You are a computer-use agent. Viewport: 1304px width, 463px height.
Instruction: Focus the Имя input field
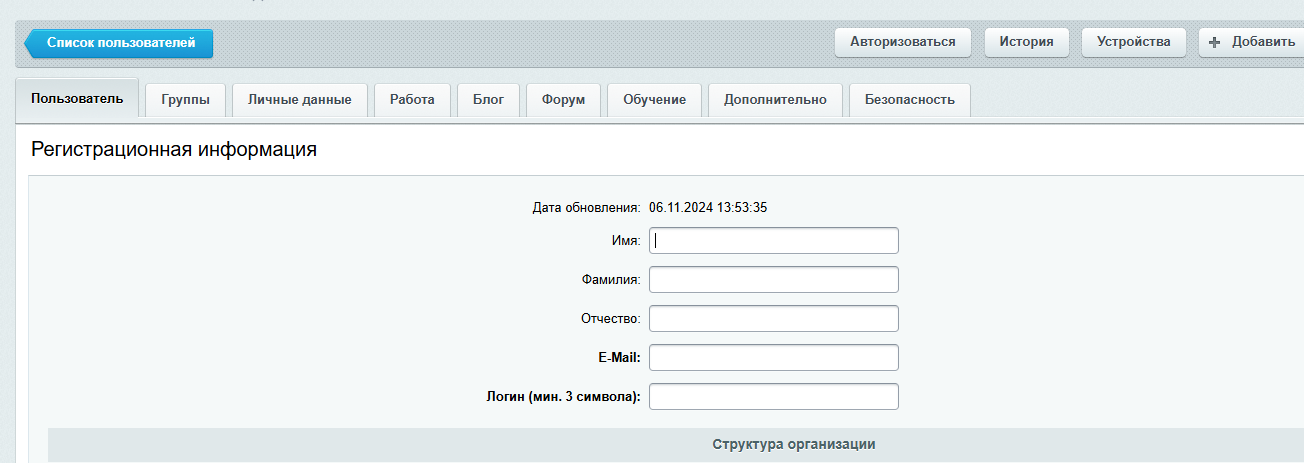pos(774,241)
